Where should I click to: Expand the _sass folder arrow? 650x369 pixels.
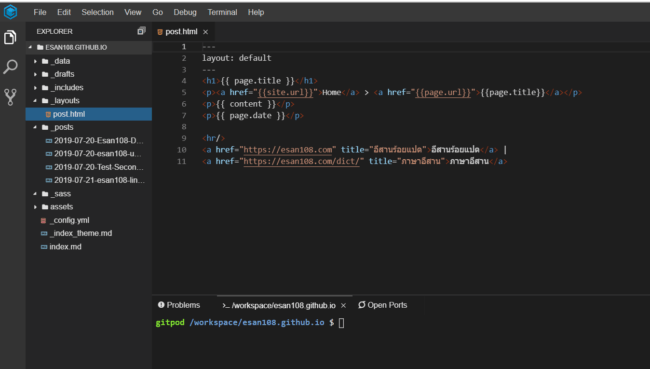pos(35,194)
